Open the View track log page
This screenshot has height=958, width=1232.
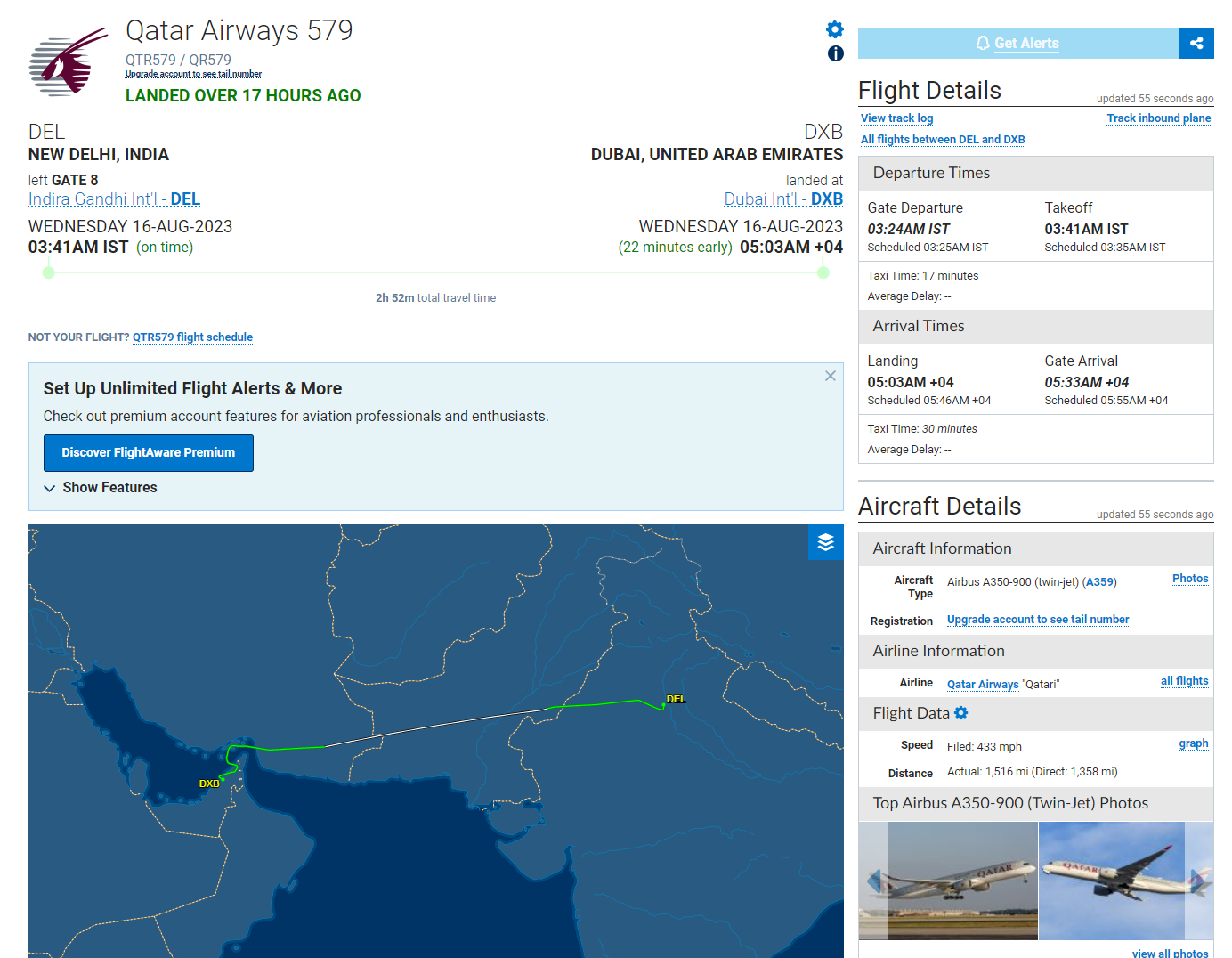tap(896, 118)
